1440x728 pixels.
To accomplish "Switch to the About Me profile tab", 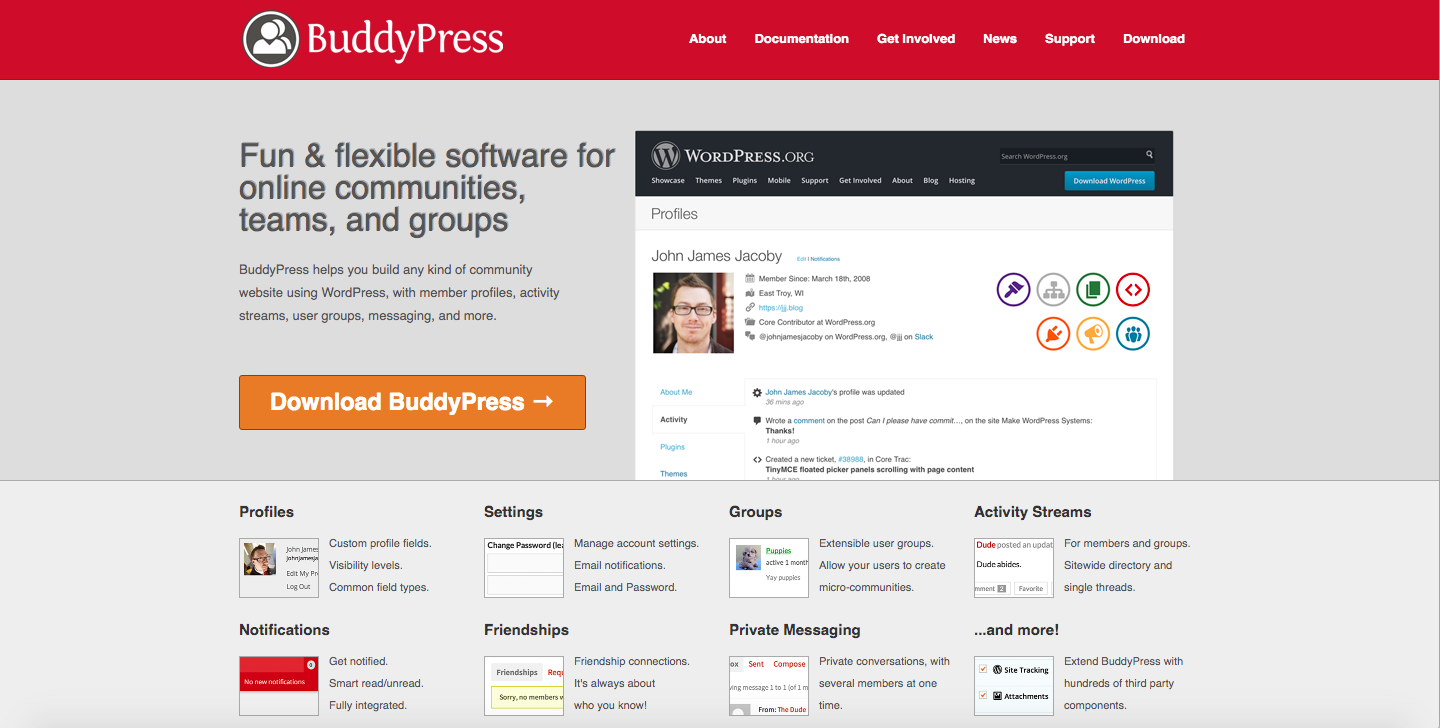I will pyautogui.click(x=676, y=392).
